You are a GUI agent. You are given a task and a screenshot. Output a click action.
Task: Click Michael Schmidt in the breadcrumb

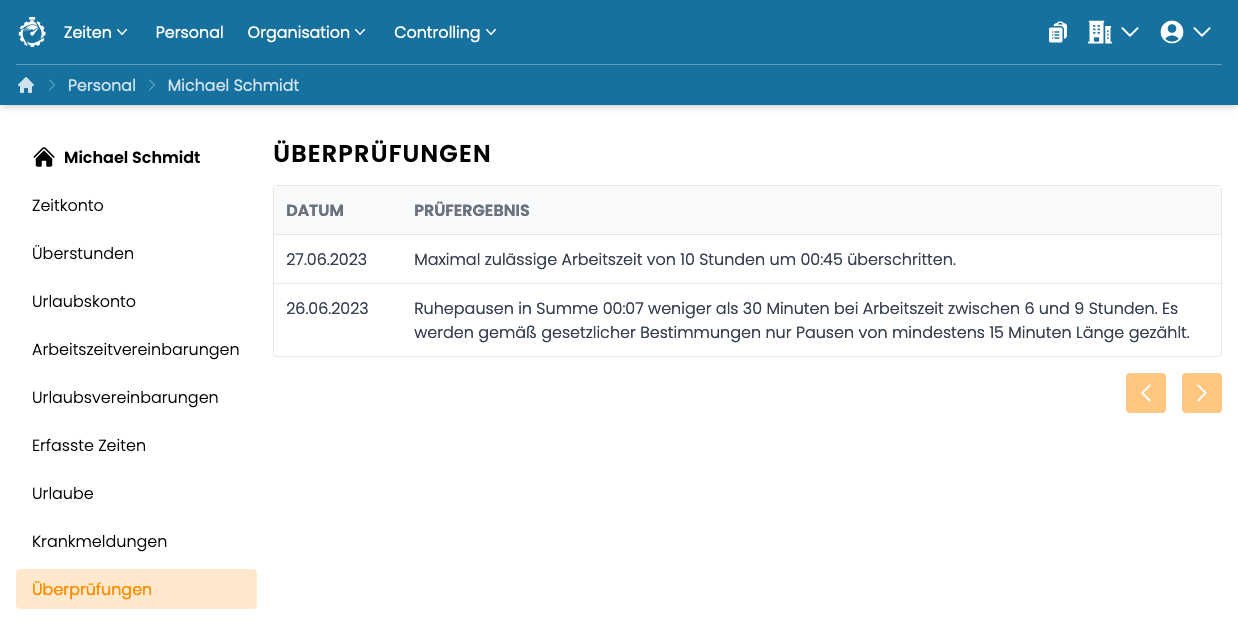[233, 85]
